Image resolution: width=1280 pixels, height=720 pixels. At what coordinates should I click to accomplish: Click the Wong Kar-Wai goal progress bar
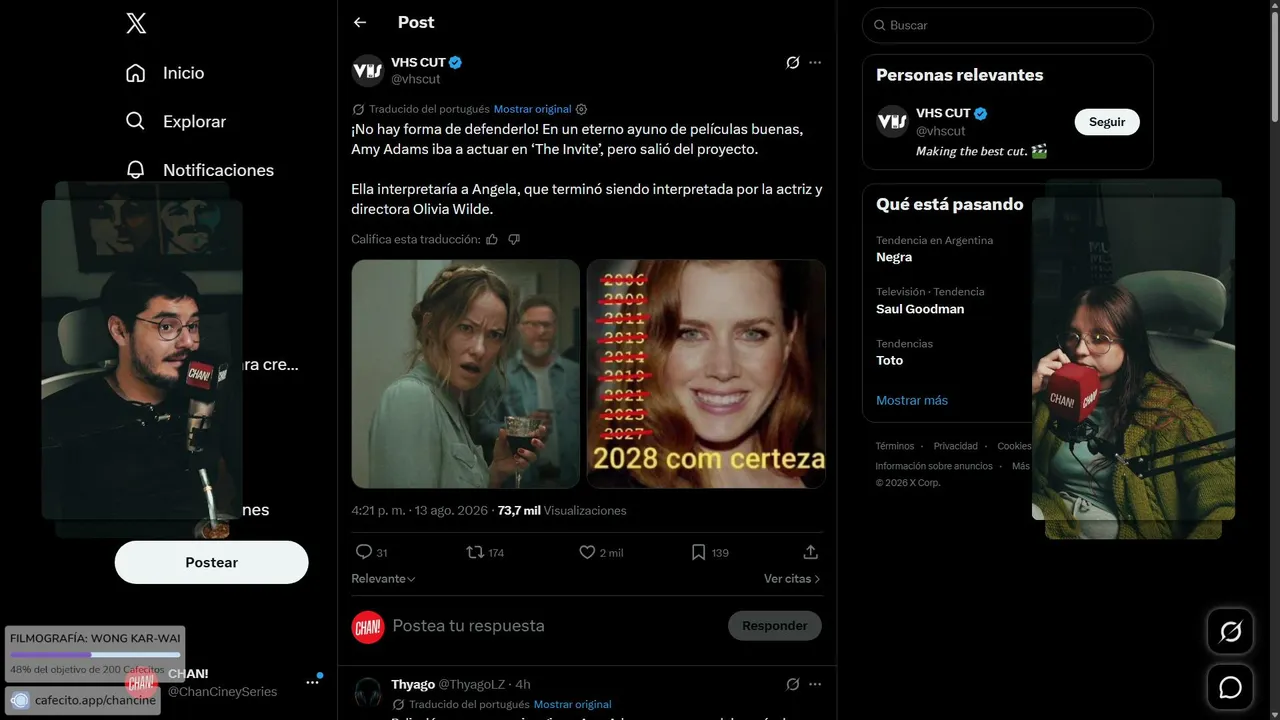(95, 655)
